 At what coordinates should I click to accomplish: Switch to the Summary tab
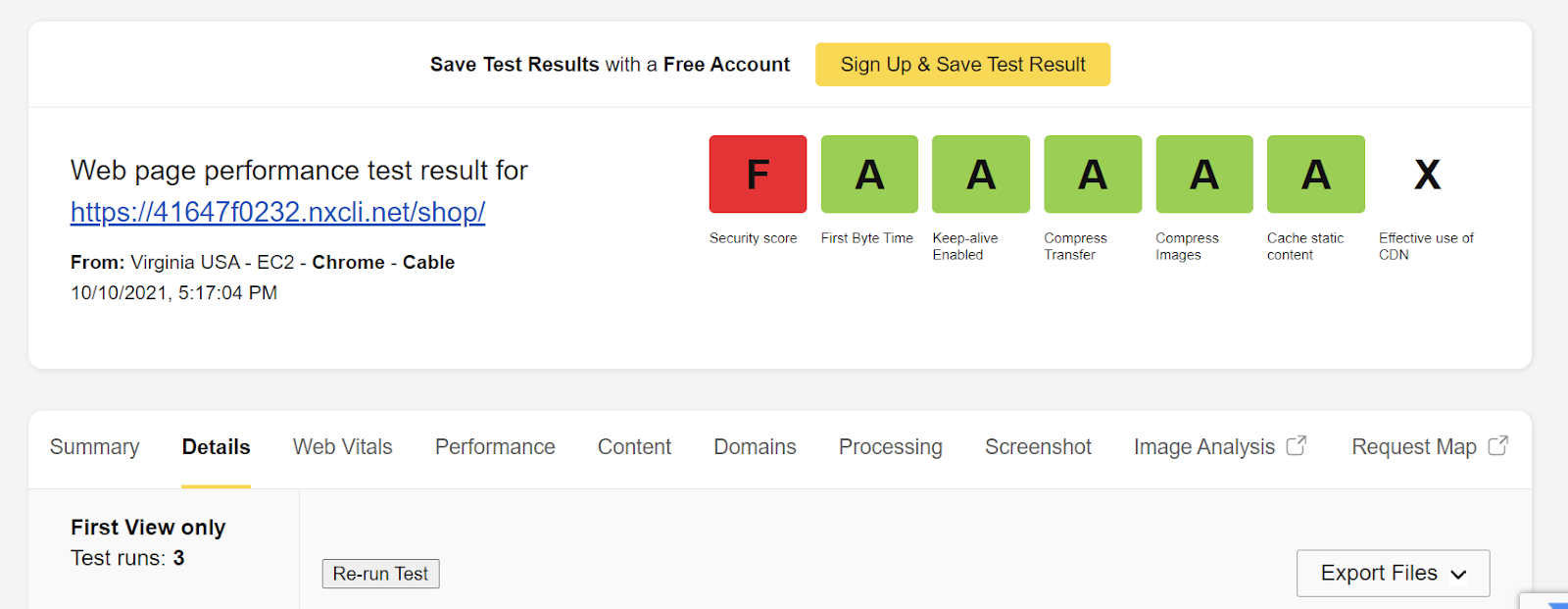click(x=94, y=447)
